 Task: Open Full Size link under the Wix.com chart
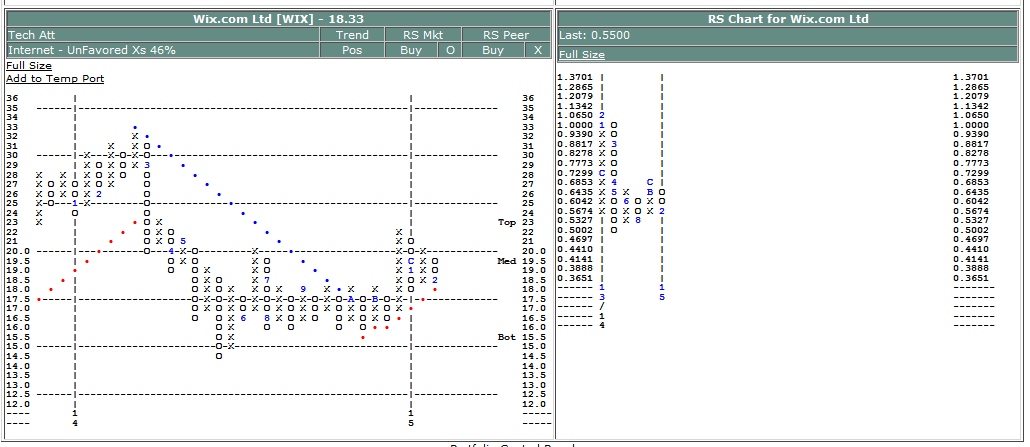tap(29, 66)
